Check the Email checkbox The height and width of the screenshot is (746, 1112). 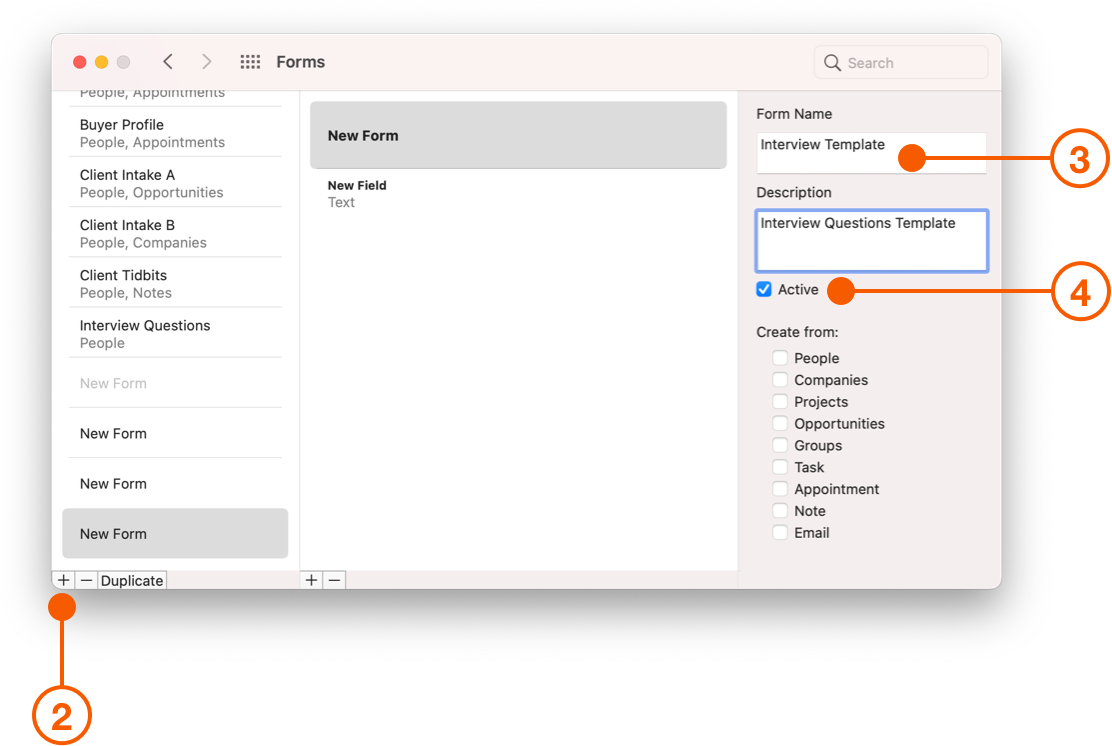780,533
